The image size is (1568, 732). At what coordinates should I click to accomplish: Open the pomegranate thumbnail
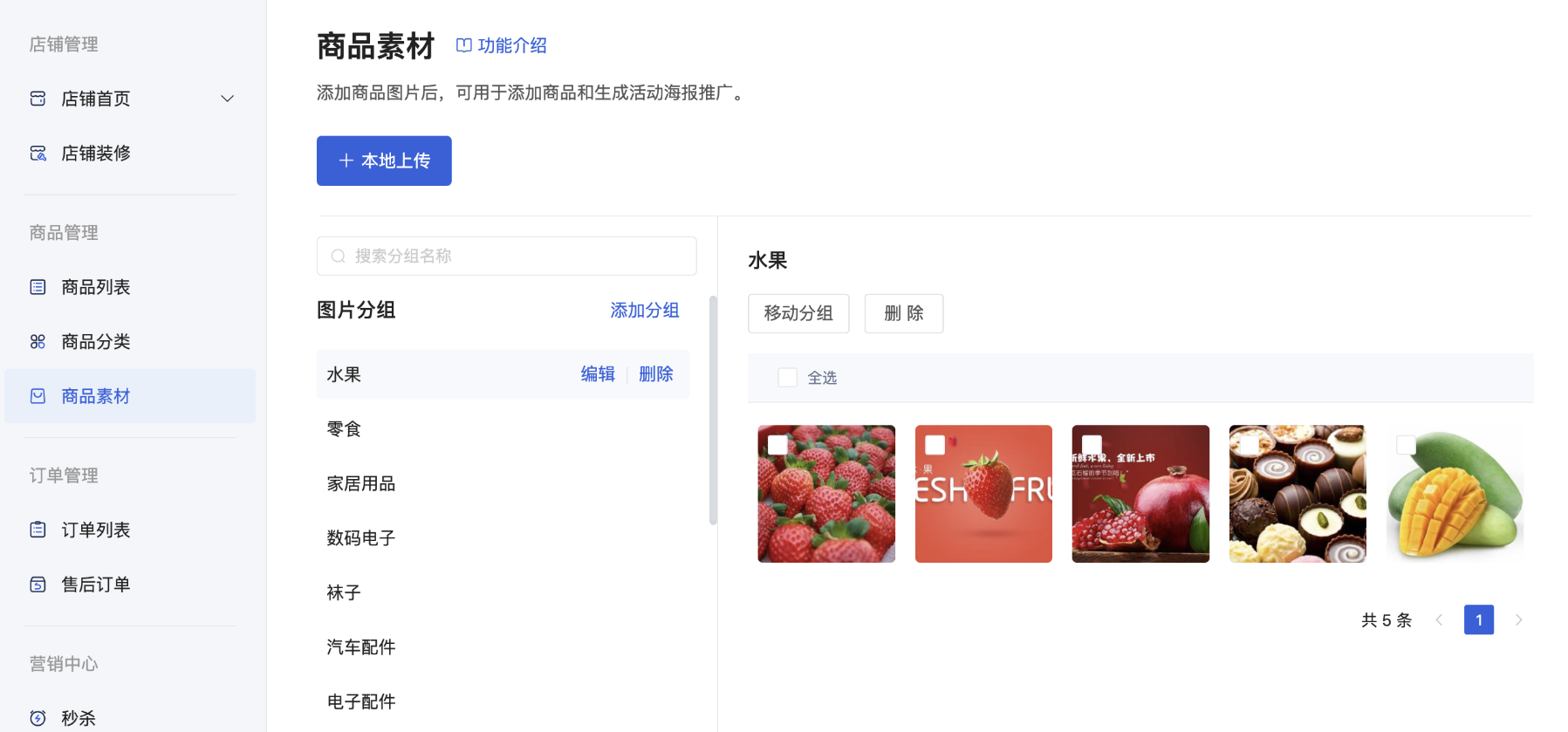(x=1140, y=494)
